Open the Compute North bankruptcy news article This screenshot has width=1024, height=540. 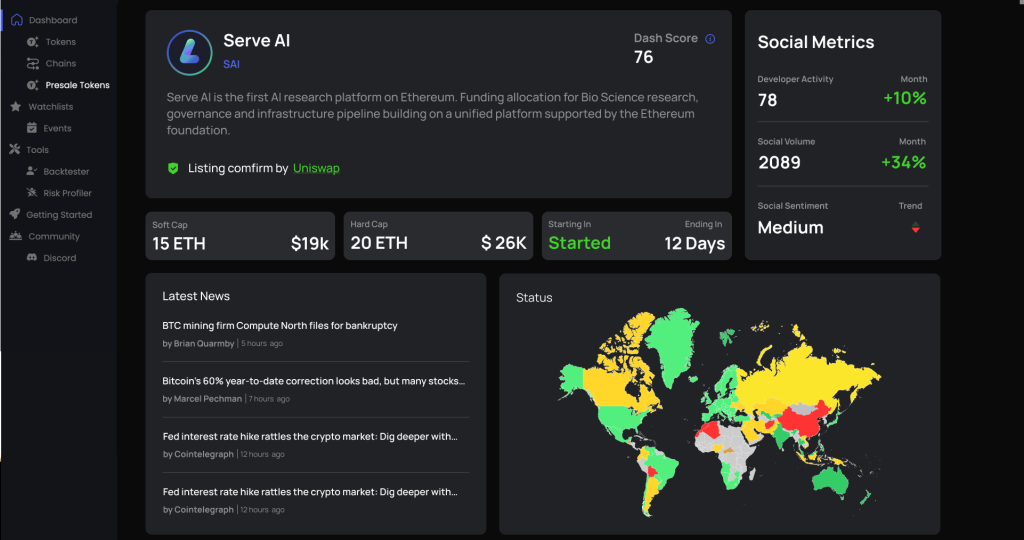tap(280, 325)
